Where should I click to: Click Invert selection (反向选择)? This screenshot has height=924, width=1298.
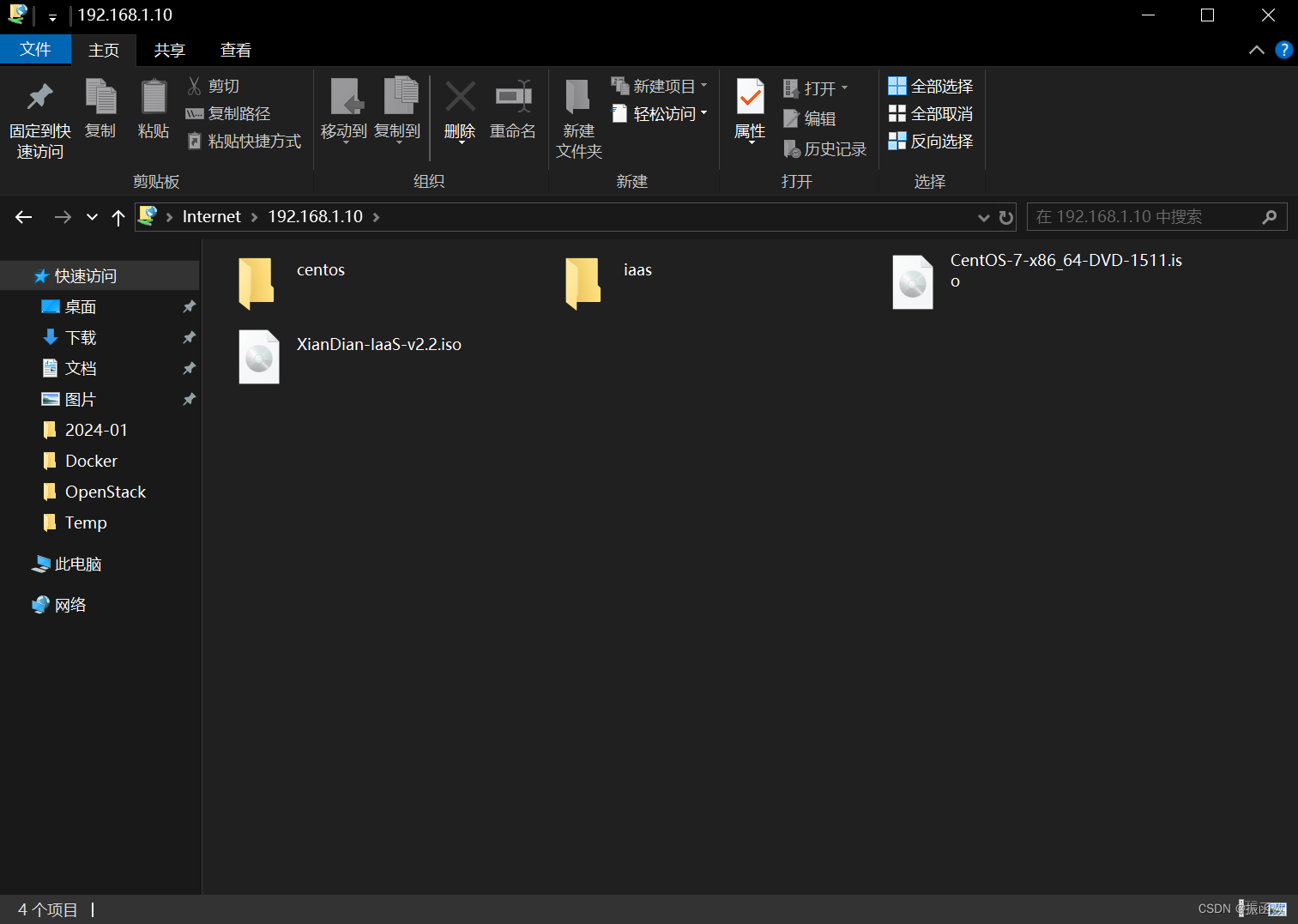click(931, 141)
